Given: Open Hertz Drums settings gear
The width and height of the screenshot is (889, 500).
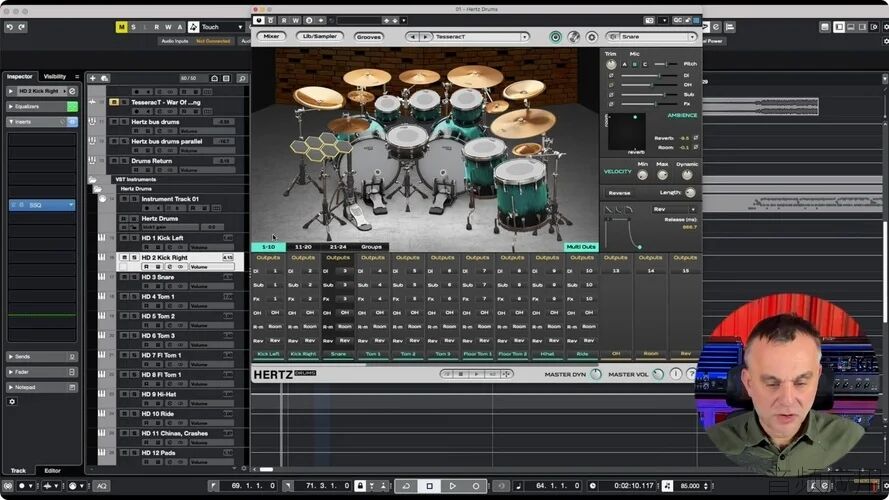Looking at the screenshot, I should pyautogui.click(x=591, y=37).
